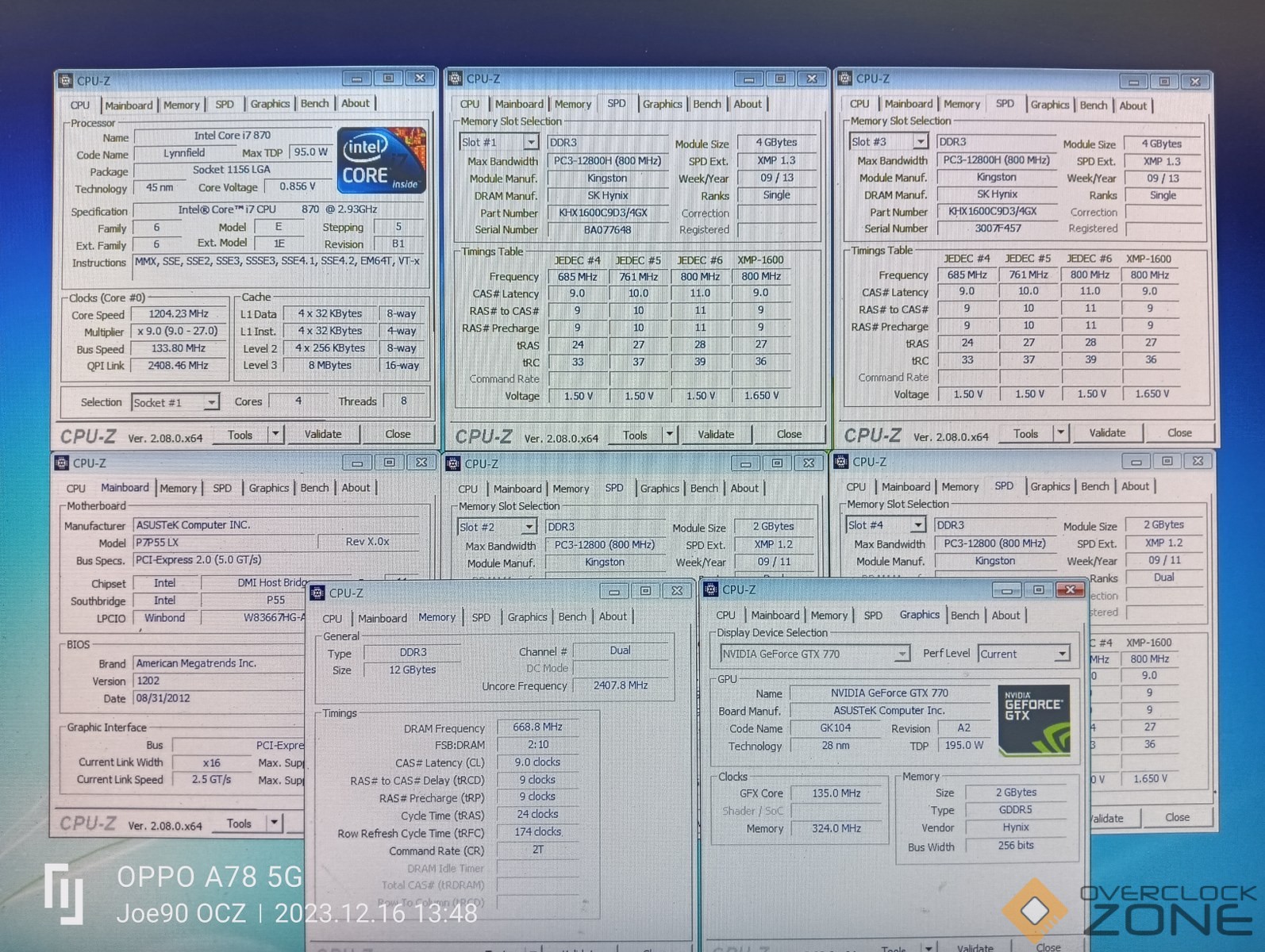Click serial number "BA077648" in Slot #1 window

[608, 230]
